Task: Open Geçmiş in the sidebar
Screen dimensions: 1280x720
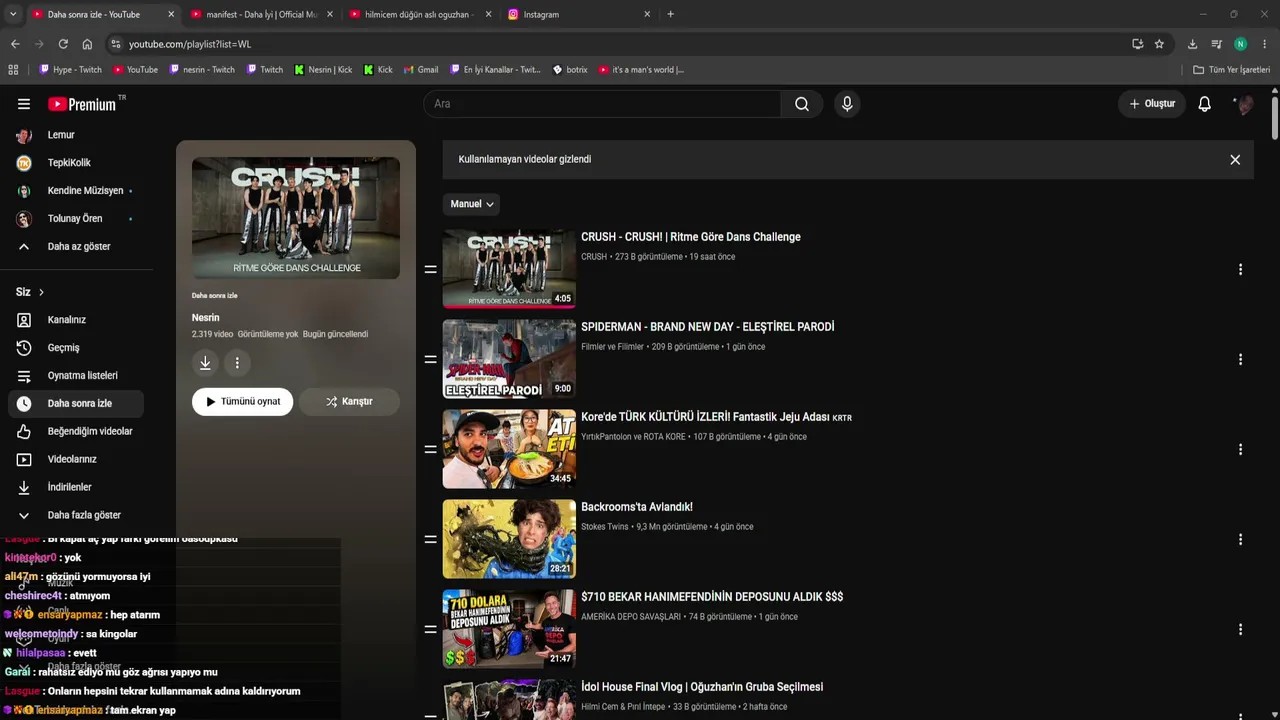Action: coord(76,348)
